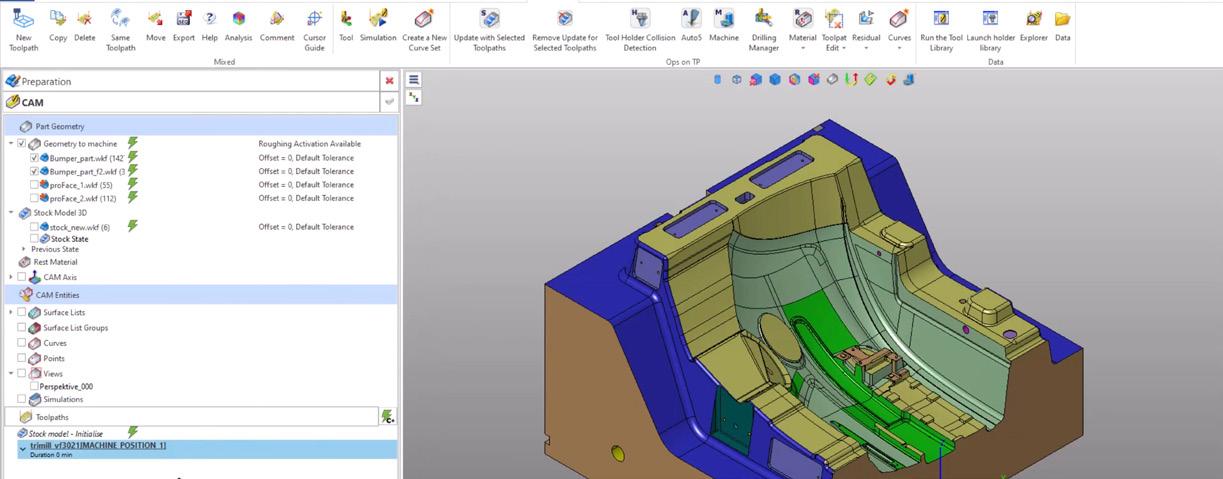Select 'Stock model - Initialise' entry
1223x479 pixels.
point(66,433)
